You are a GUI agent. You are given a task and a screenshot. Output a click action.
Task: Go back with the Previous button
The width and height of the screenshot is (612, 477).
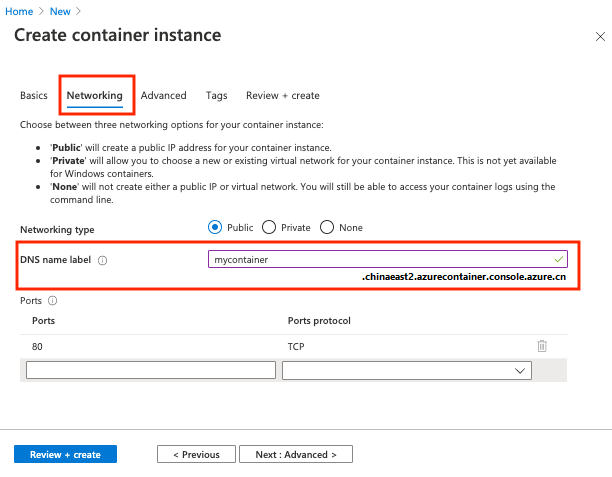(196, 454)
